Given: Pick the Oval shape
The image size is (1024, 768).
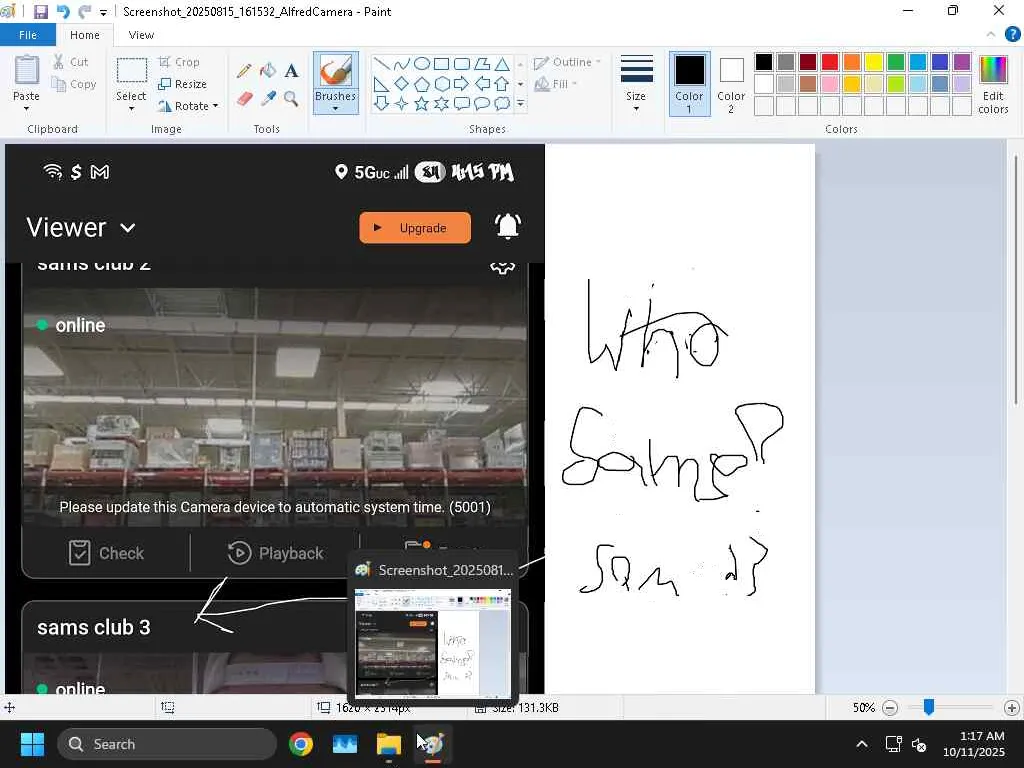Looking at the screenshot, I should pos(422,63).
